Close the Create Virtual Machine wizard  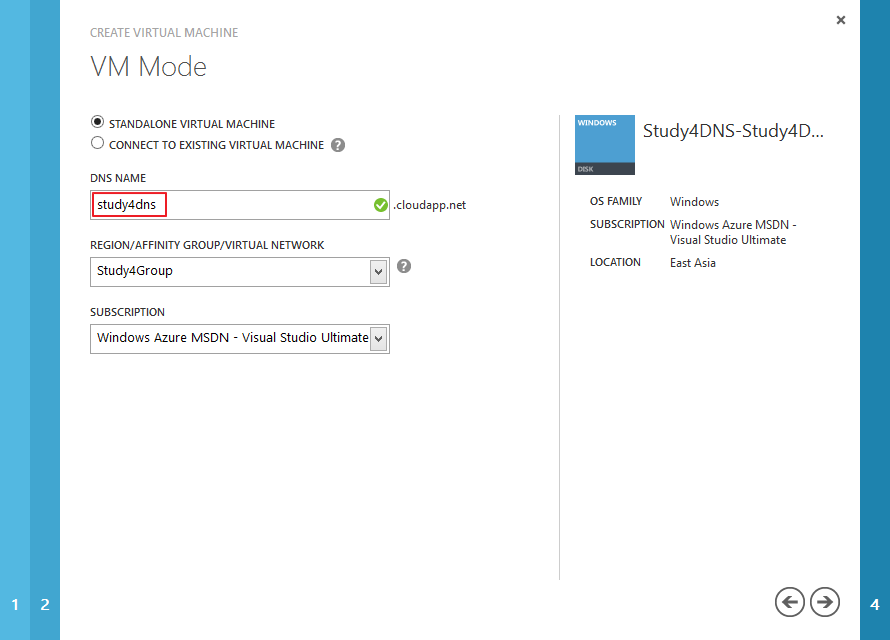(841, 20)
